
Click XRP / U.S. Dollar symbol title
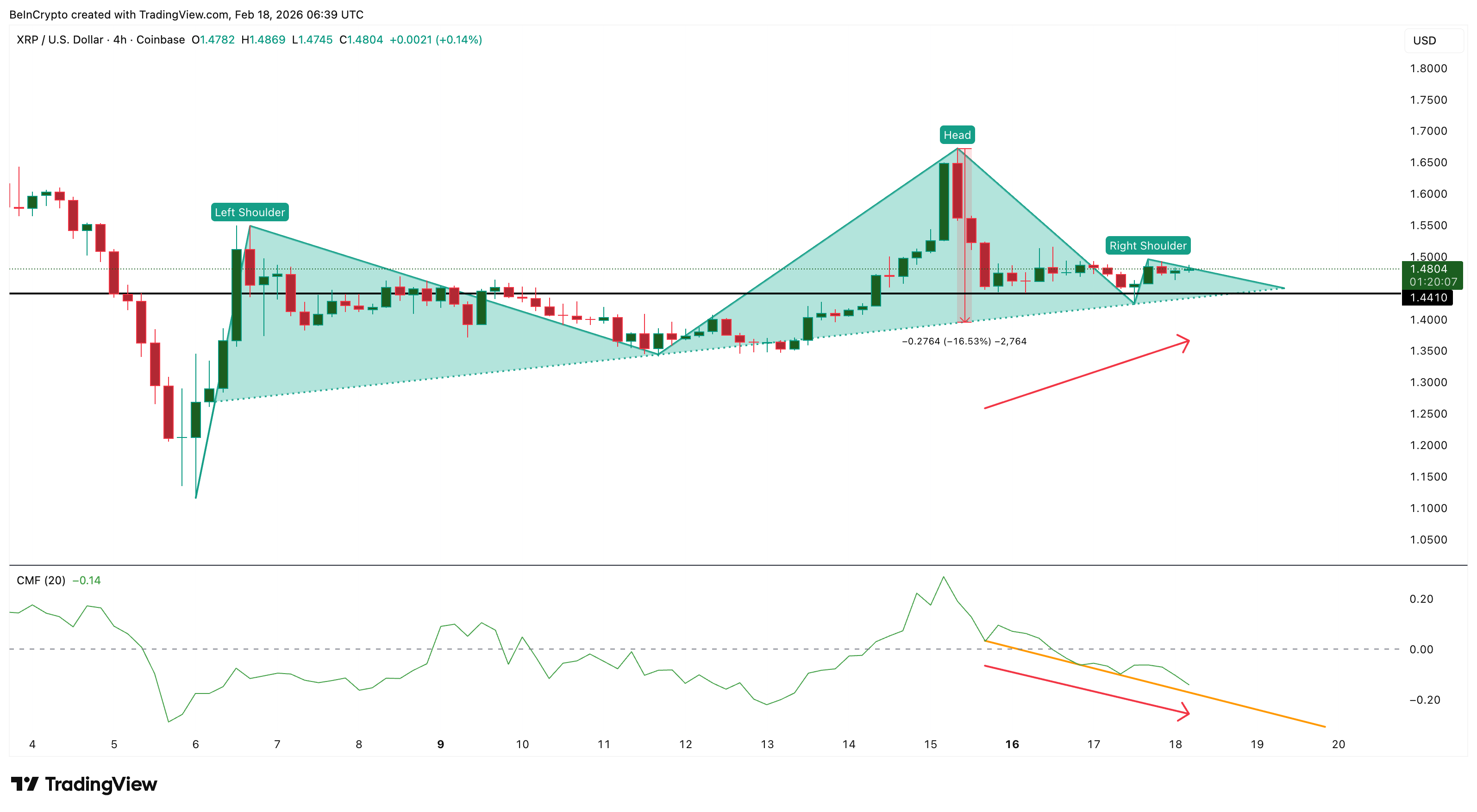pyautogui.click(x=60, y=39)
